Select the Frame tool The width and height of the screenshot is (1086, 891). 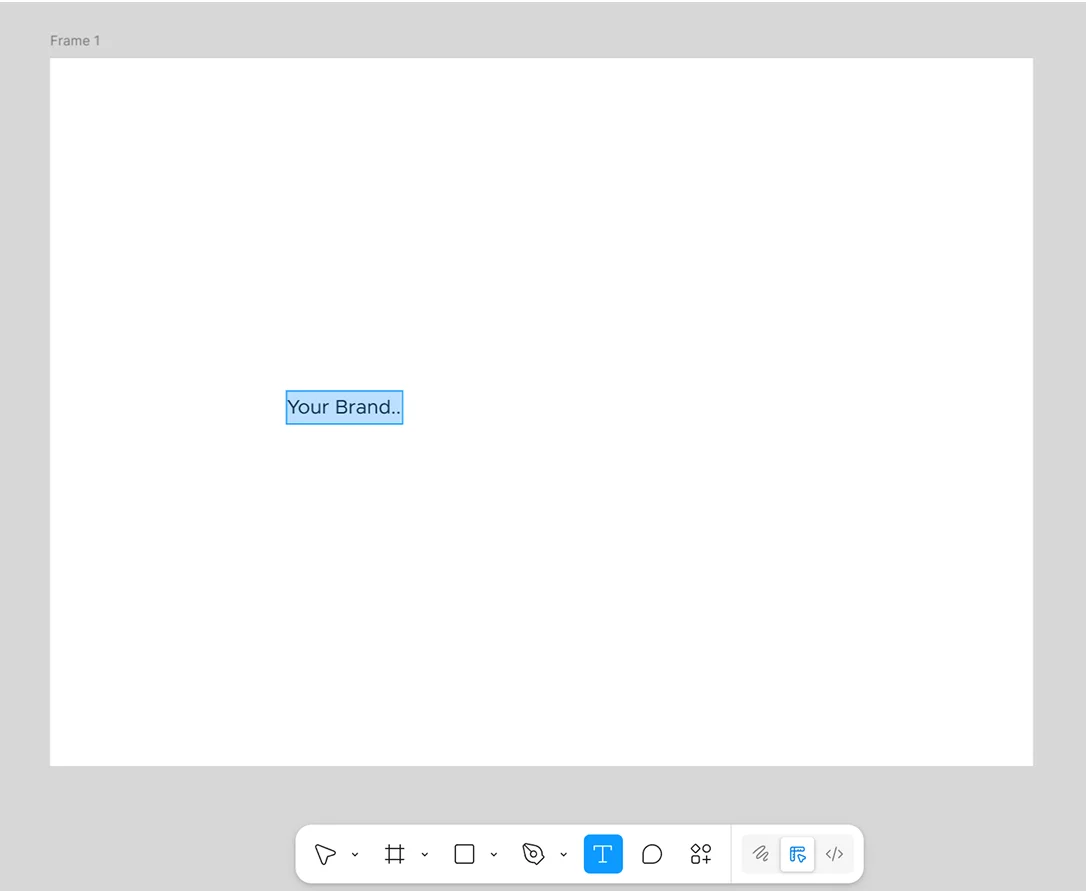(x=394, y=854)
